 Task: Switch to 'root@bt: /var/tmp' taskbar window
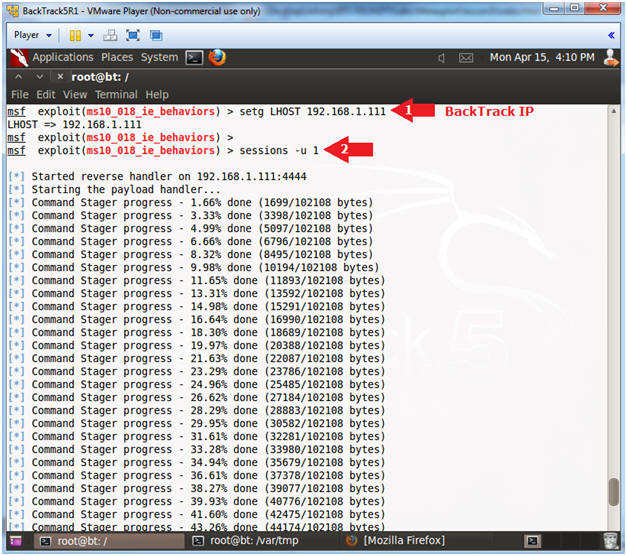246,541
